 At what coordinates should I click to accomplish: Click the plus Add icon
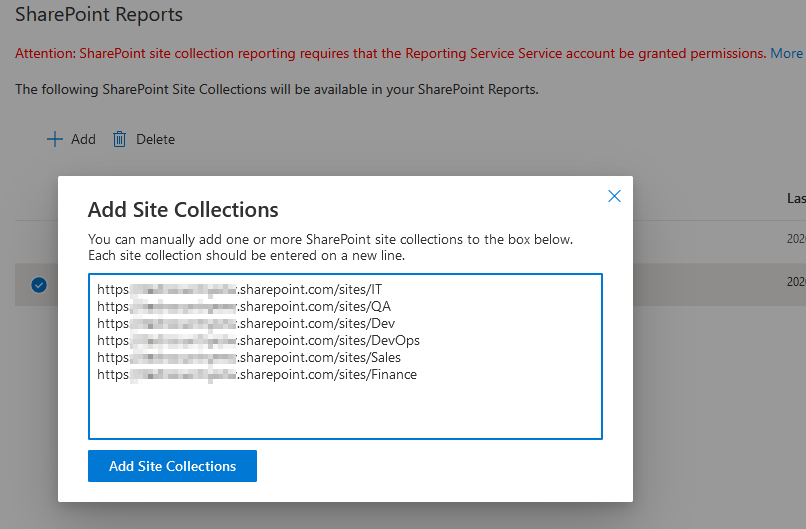click(54, 139)
